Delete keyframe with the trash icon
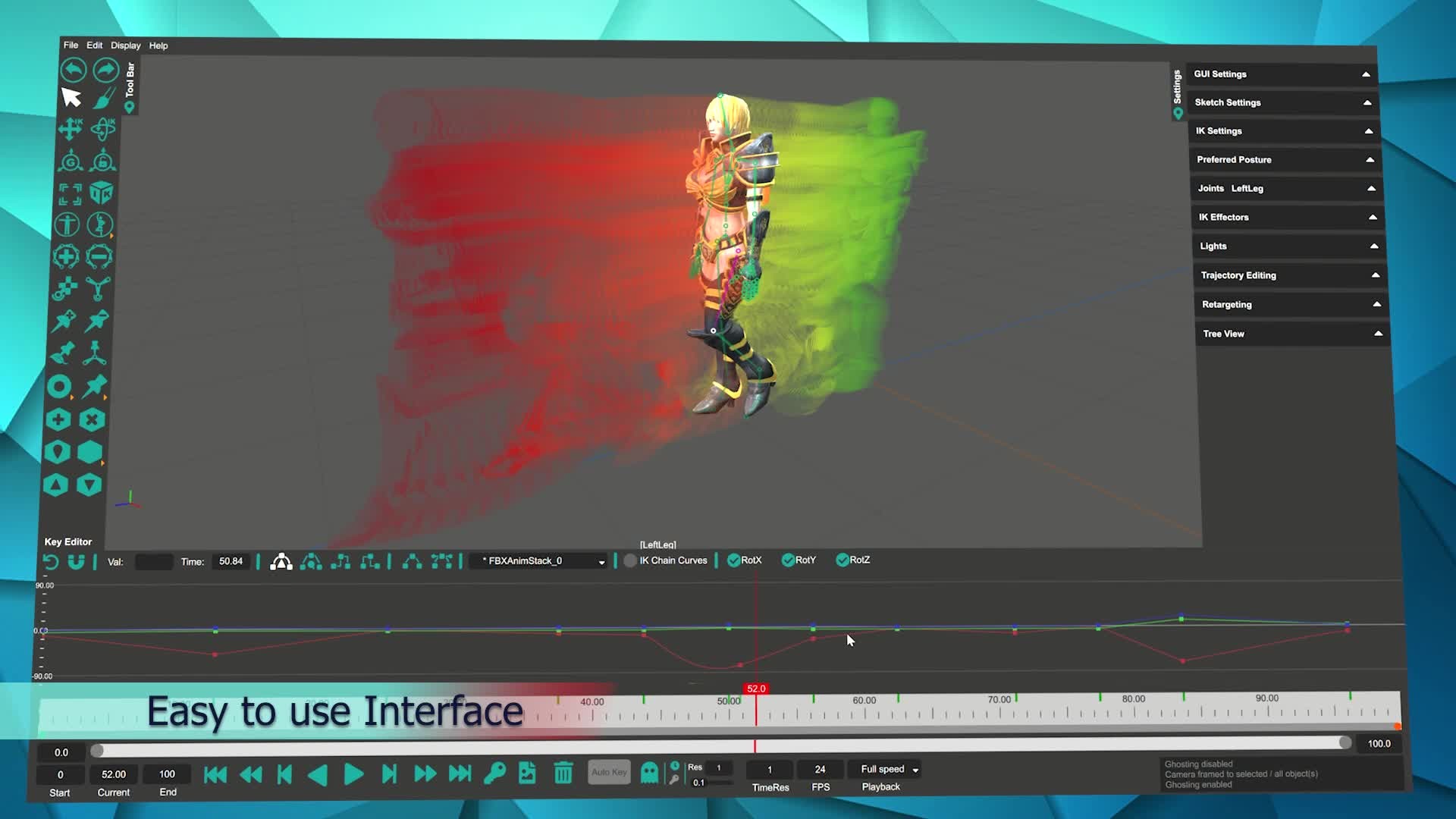Viewport: 1456px width, 819px height. (563, 773)
